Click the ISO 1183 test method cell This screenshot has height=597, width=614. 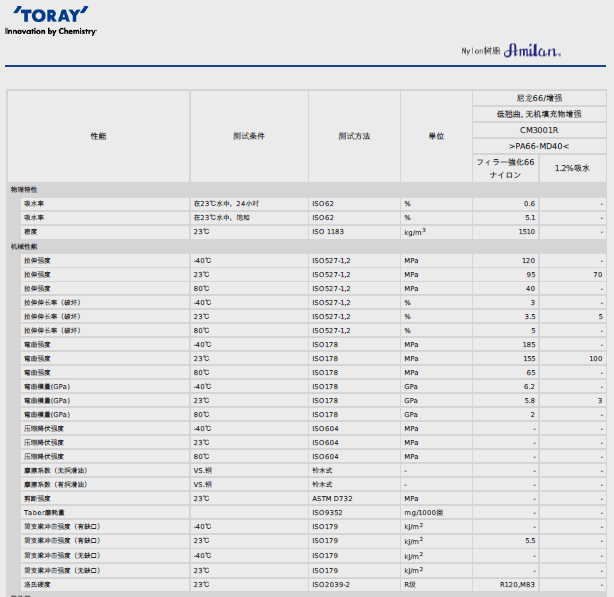(328, 231)
